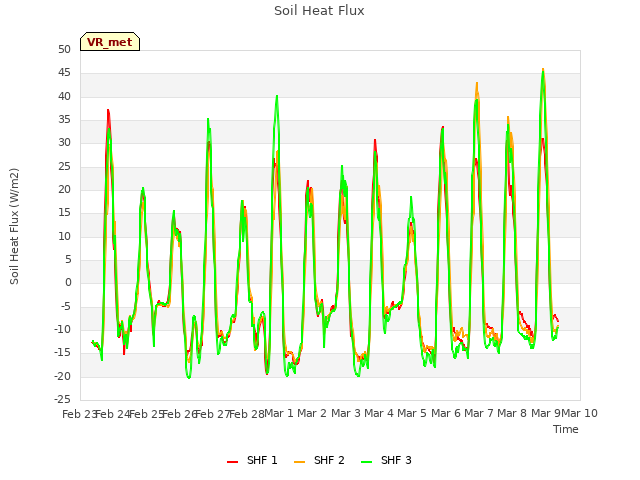Click the red SHF 1 legend marker
640x480 pixels.
(x=232, y=462)
